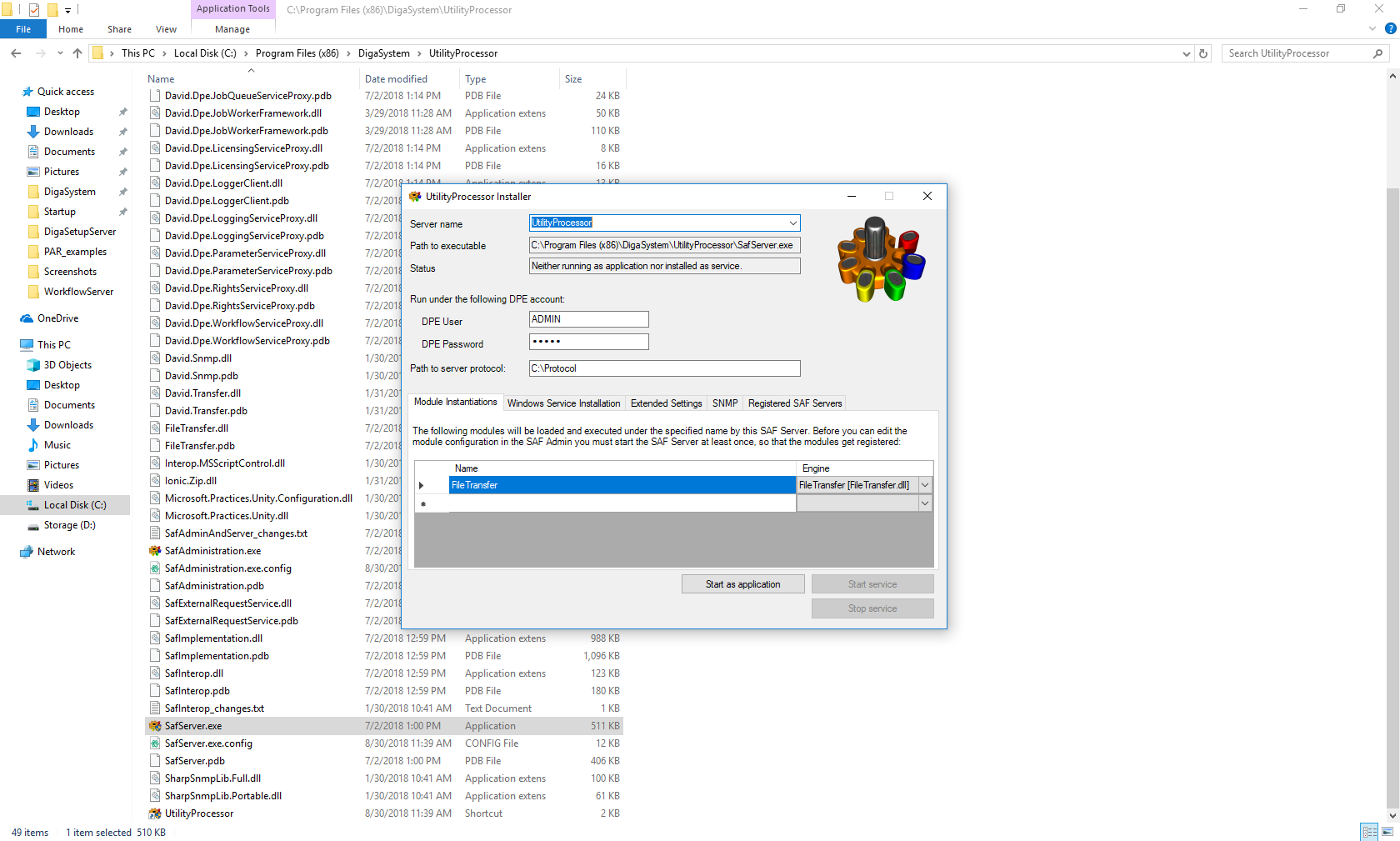Open the Registered SAF Servers tab
The height and width of the screenshot is (841, 1400).
click(794, 403)
